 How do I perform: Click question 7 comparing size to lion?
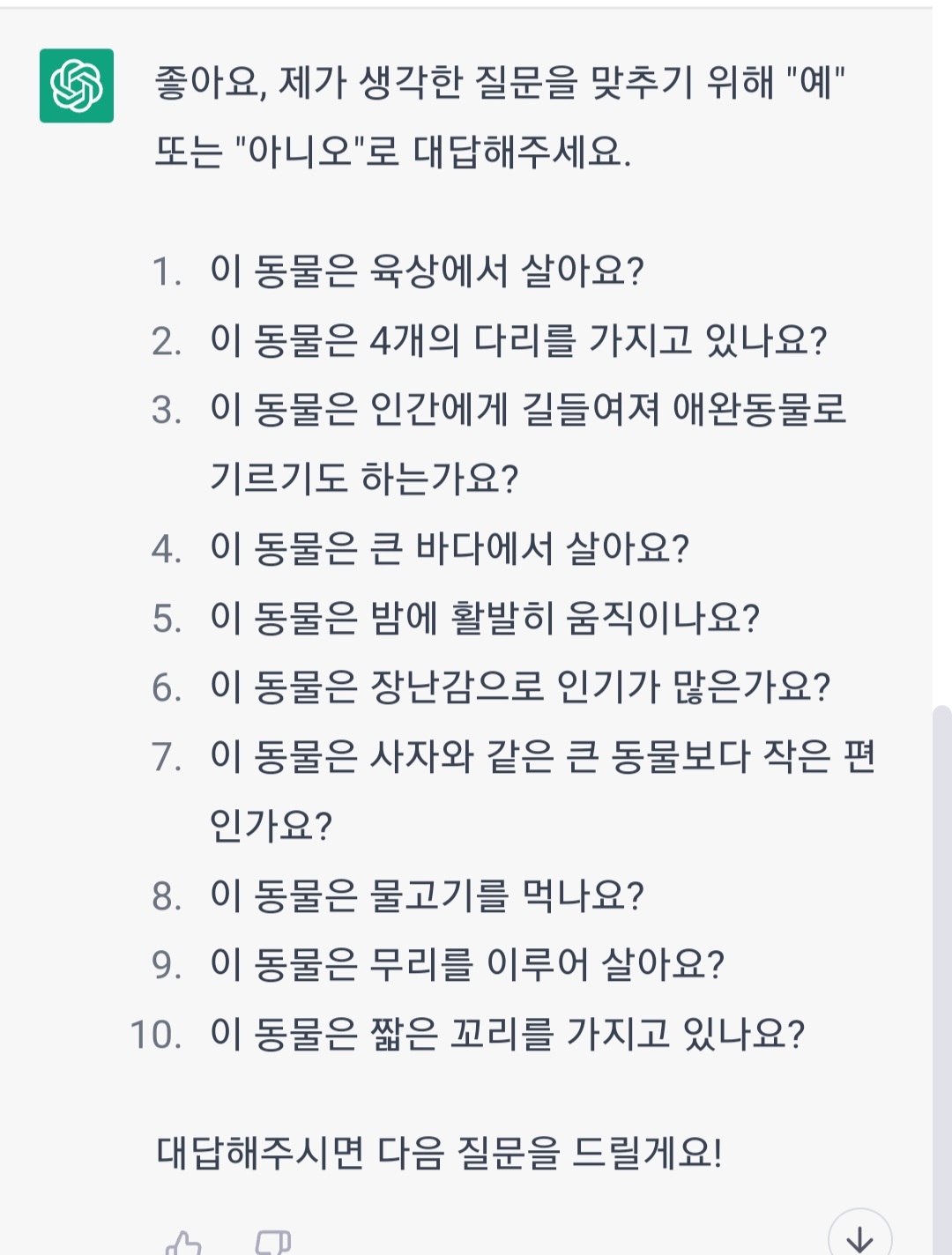(x=541, y=757)
